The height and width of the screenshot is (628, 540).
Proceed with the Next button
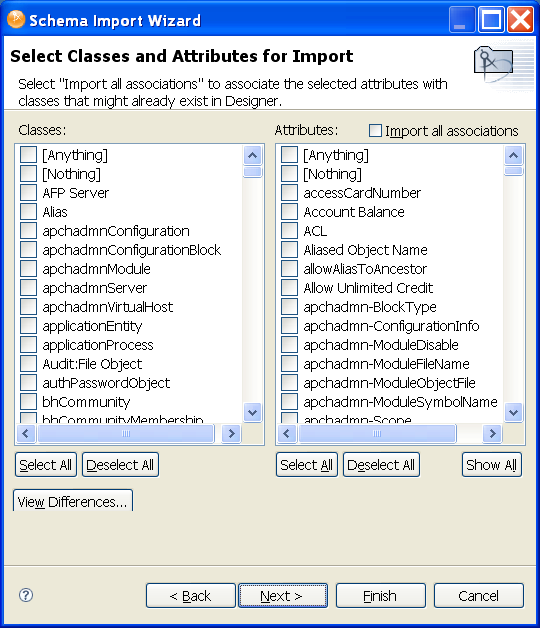coord(283,596)
